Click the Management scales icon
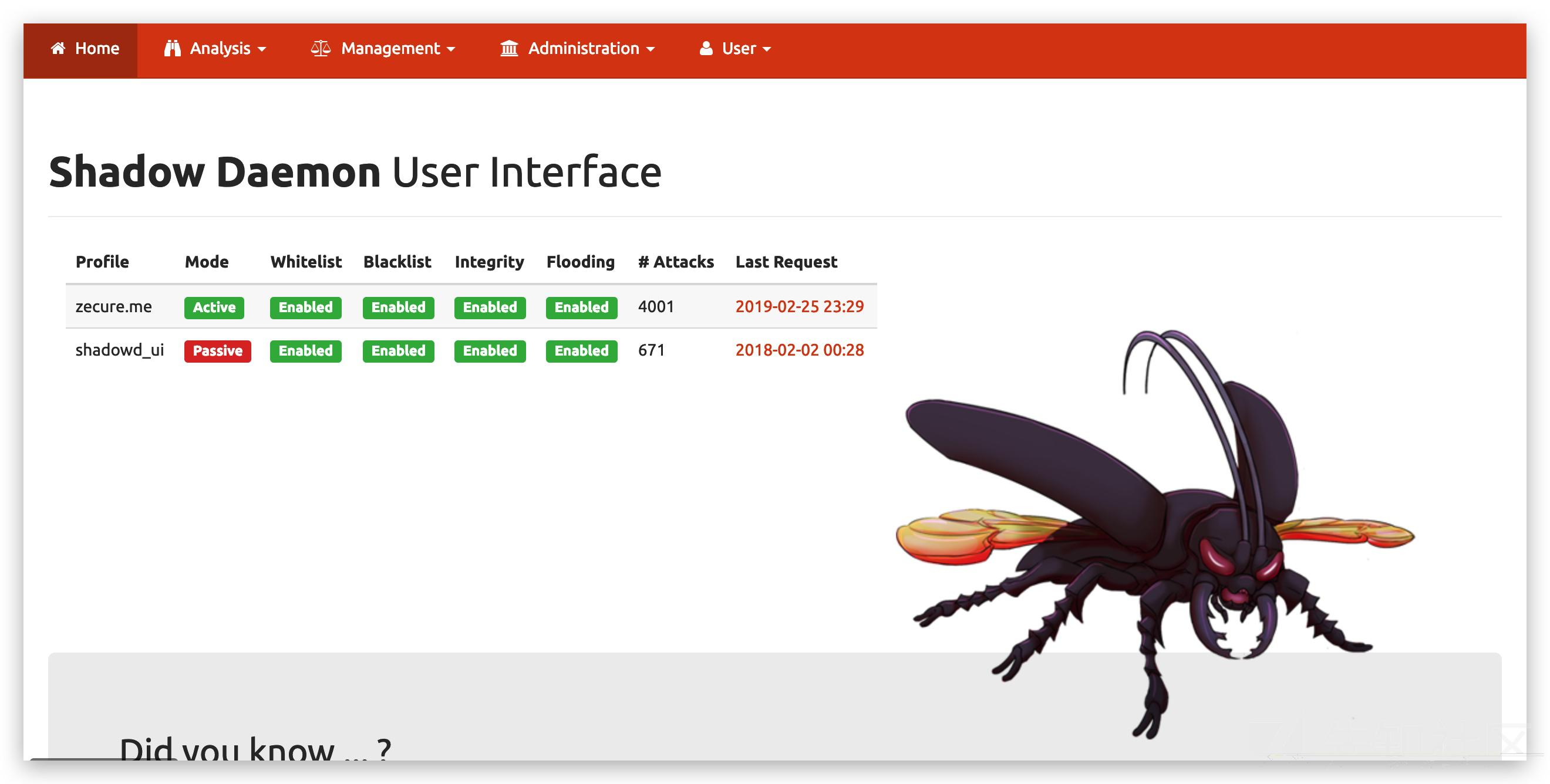This screenshot has height=784, width=1550. [x=320, y=48]
